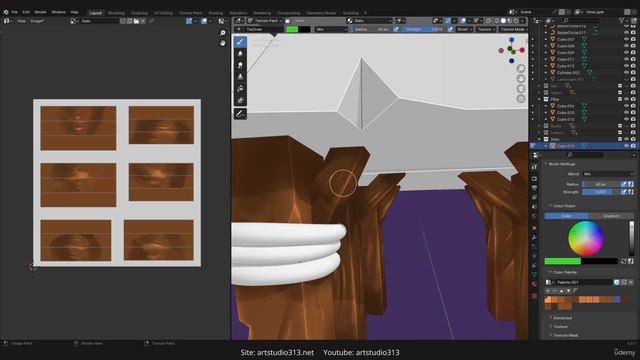Select the Gradient mode button
640x360 pixels.
tap(611, 216)
